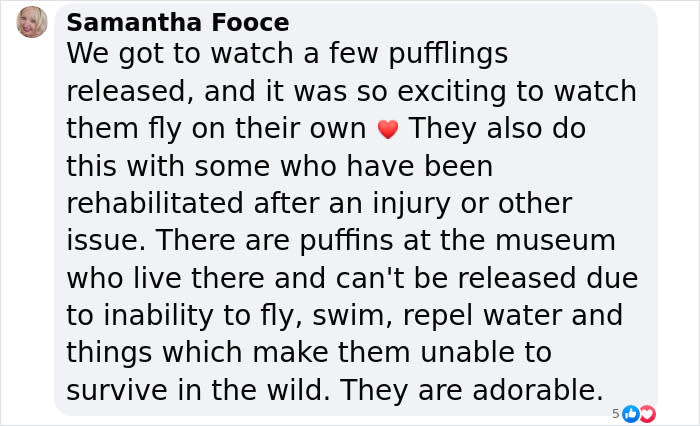This screenshot has height=426, width=700.
Task: Click the word "injury" in the comment
Action: [x=411, y=205]
